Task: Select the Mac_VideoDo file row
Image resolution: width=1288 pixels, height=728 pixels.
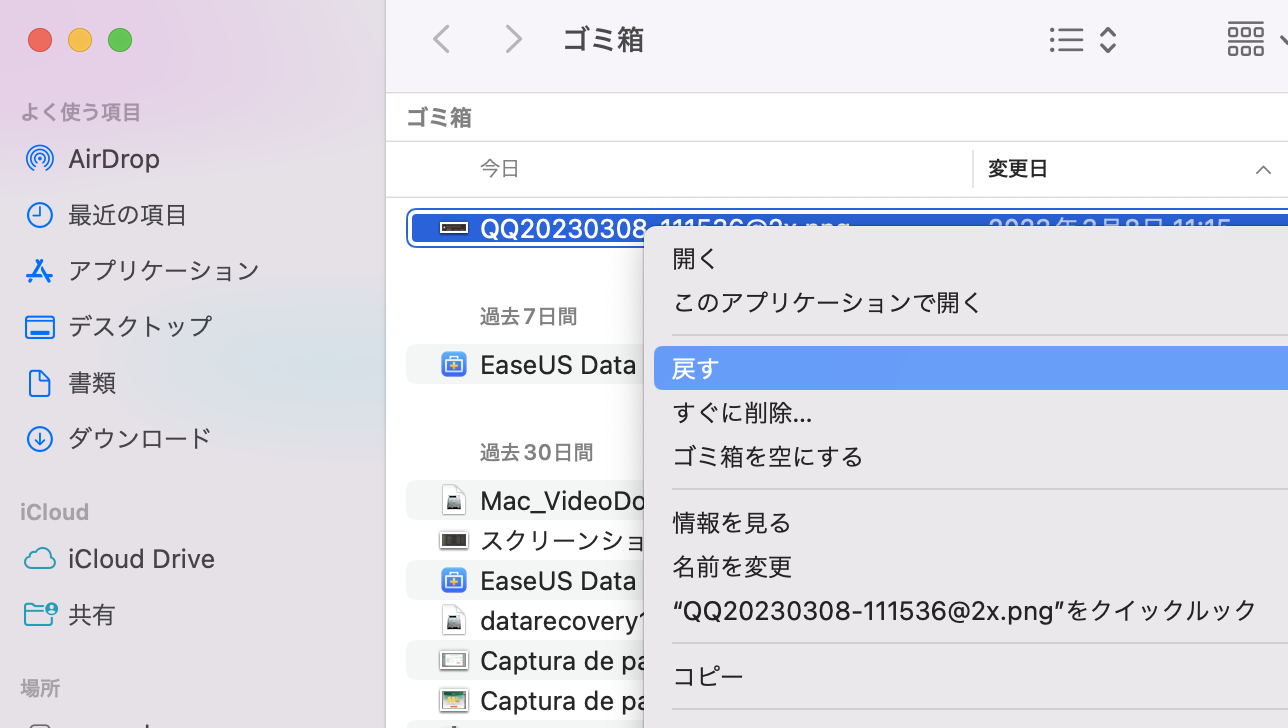Action: (454, 500)
